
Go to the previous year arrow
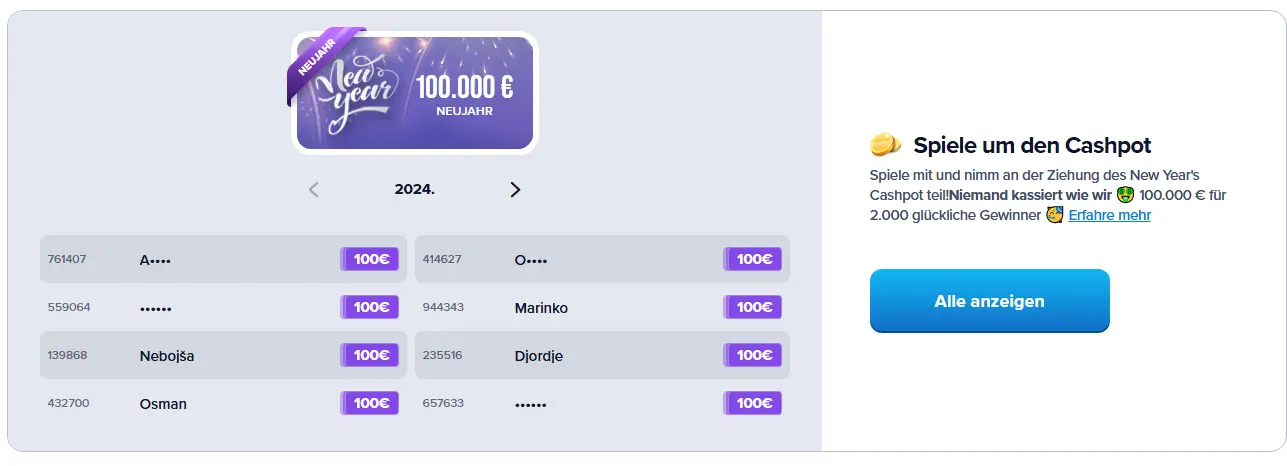(314, 190)
